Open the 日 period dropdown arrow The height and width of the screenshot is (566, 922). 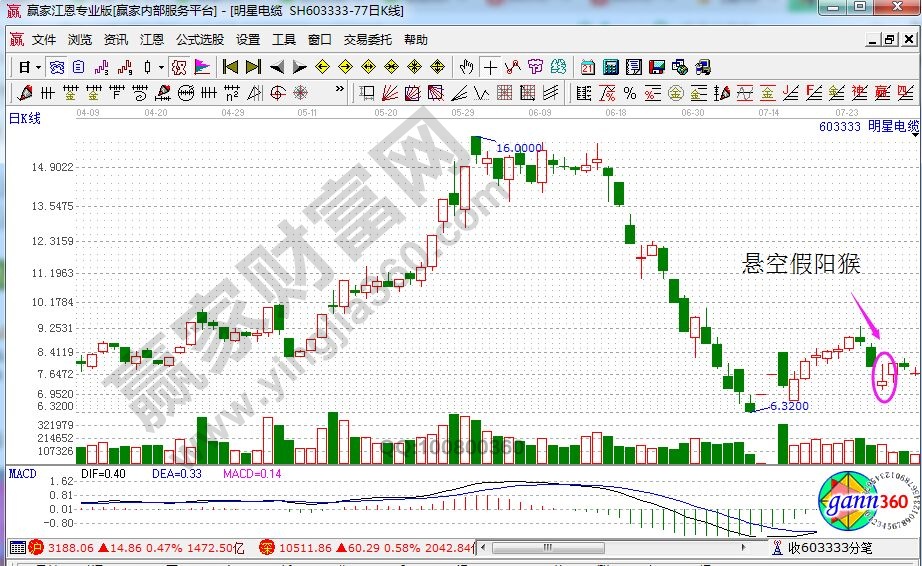pyautogui.click(x=38, y=68)
